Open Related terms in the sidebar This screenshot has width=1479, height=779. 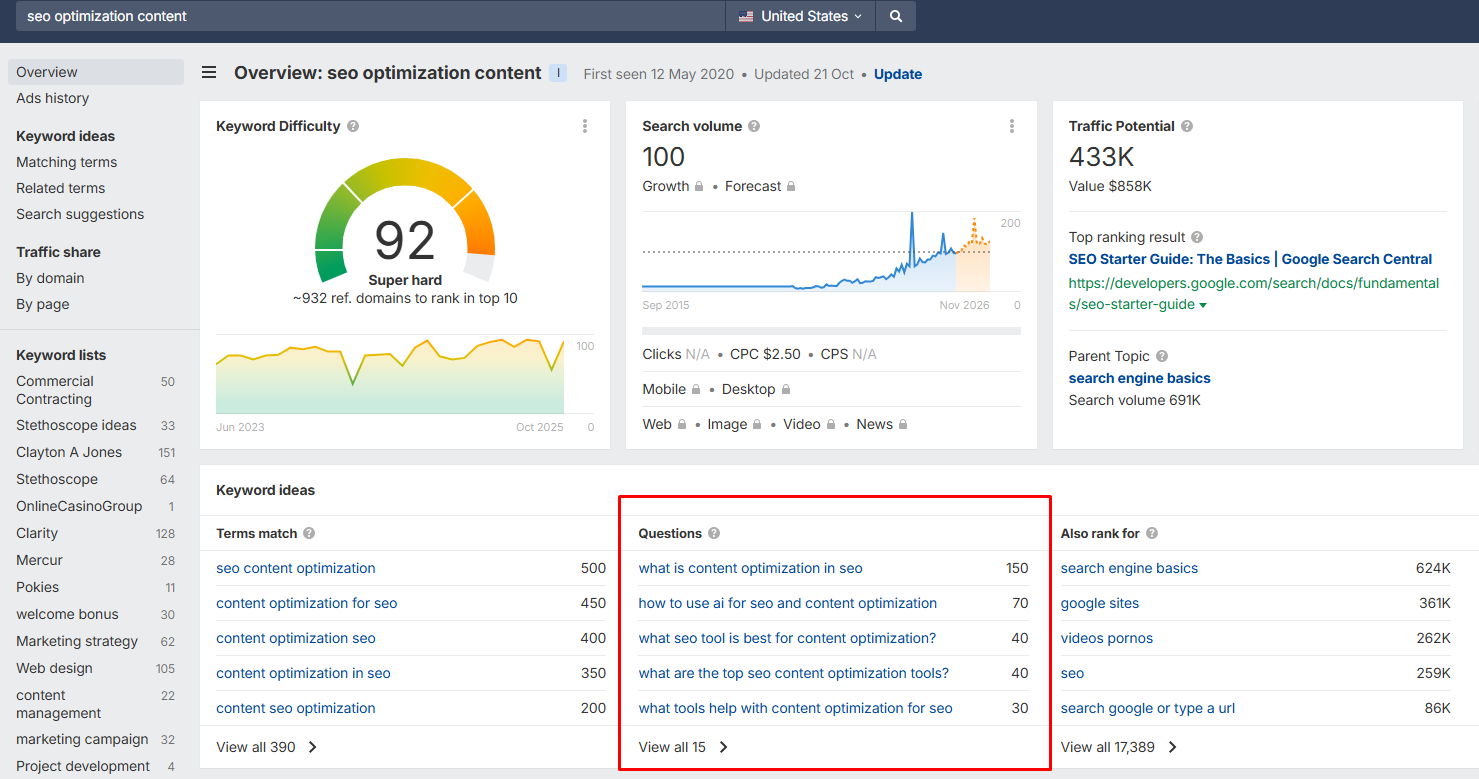60,188
